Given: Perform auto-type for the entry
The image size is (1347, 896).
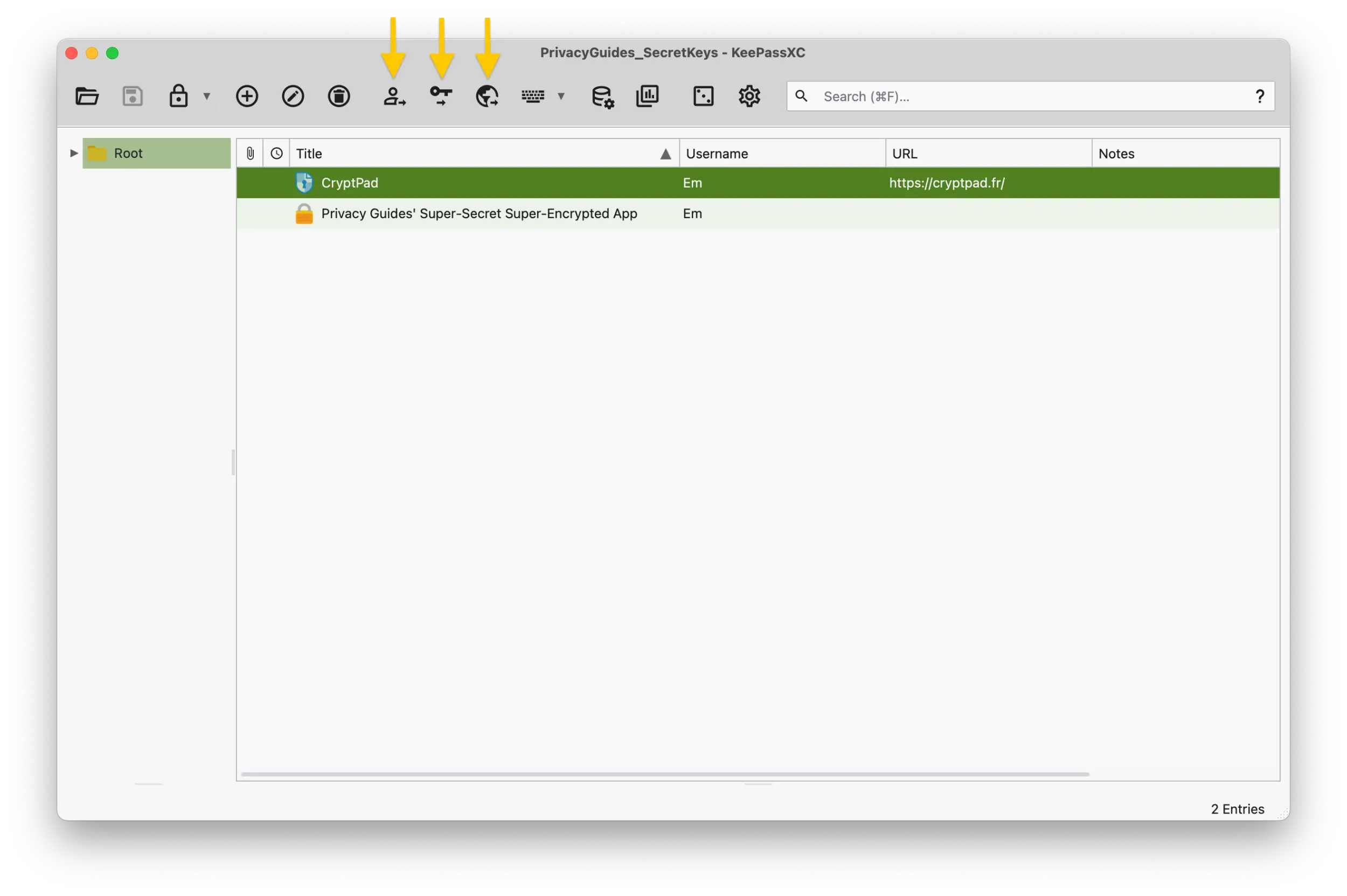Looking at the screenshot, I should pyautogui.click(x=533, y=96).
